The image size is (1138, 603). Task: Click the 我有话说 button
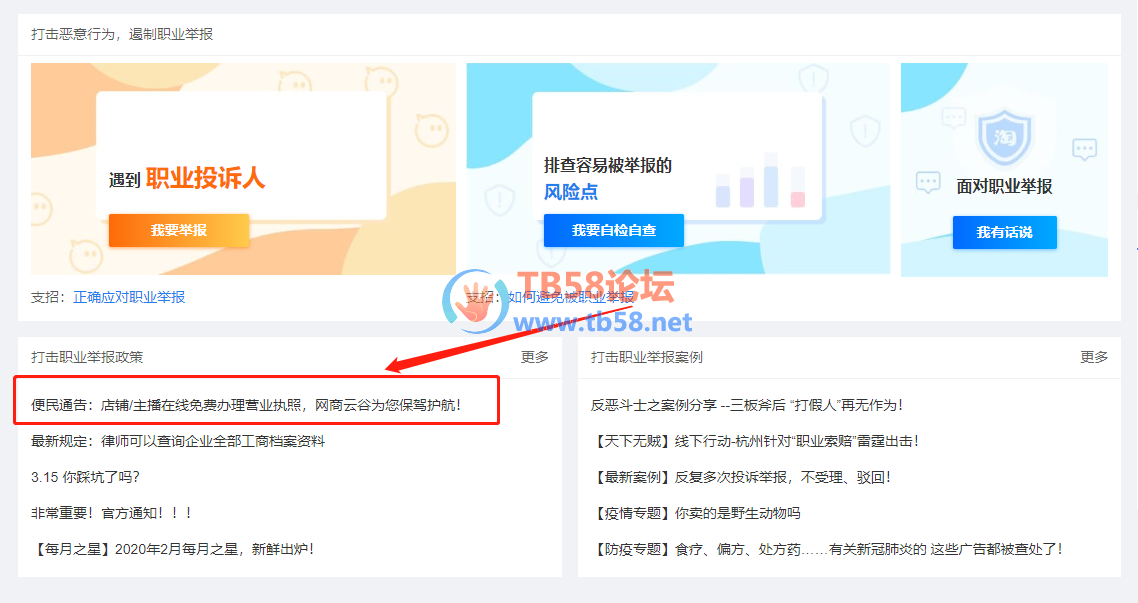tap(1004, 232)
